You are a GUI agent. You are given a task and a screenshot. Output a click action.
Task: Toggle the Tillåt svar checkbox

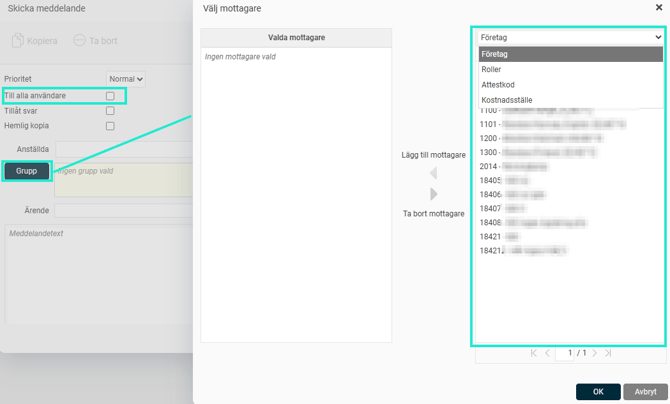click(110, 111)
